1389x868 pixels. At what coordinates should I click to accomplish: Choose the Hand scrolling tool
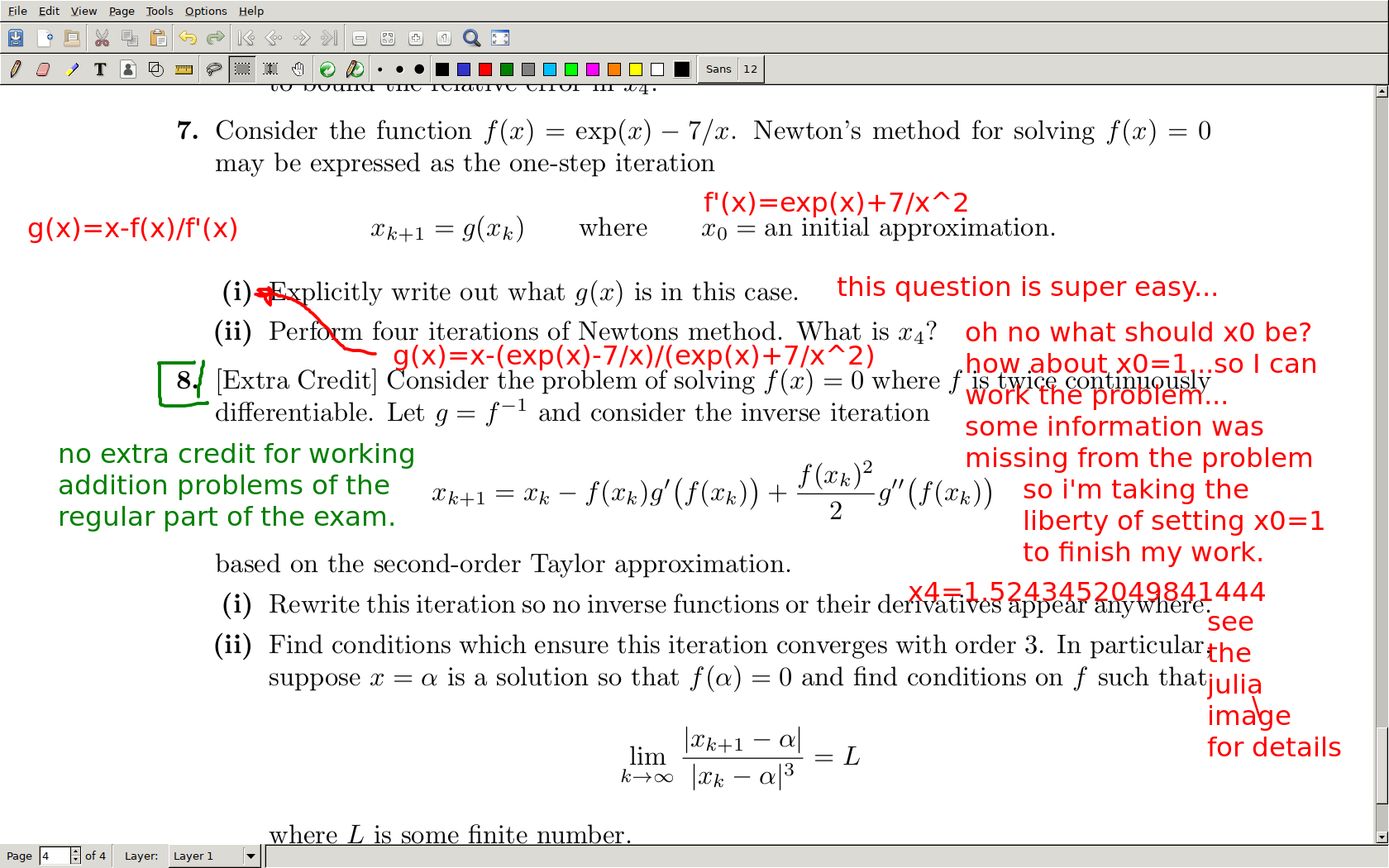pos(298,69)
